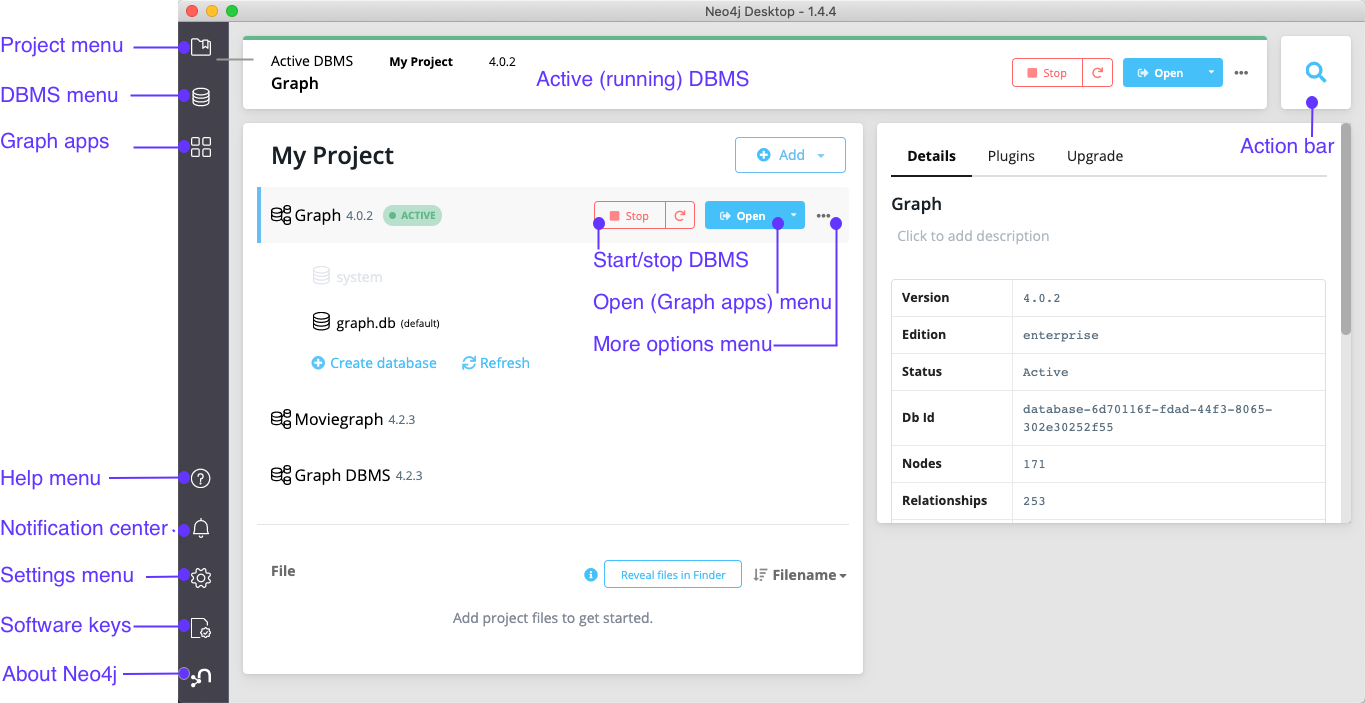Click the 'Active DBMS' label in top bar
Viewport: 1365px width, 703px height.
tap(312, 61)
